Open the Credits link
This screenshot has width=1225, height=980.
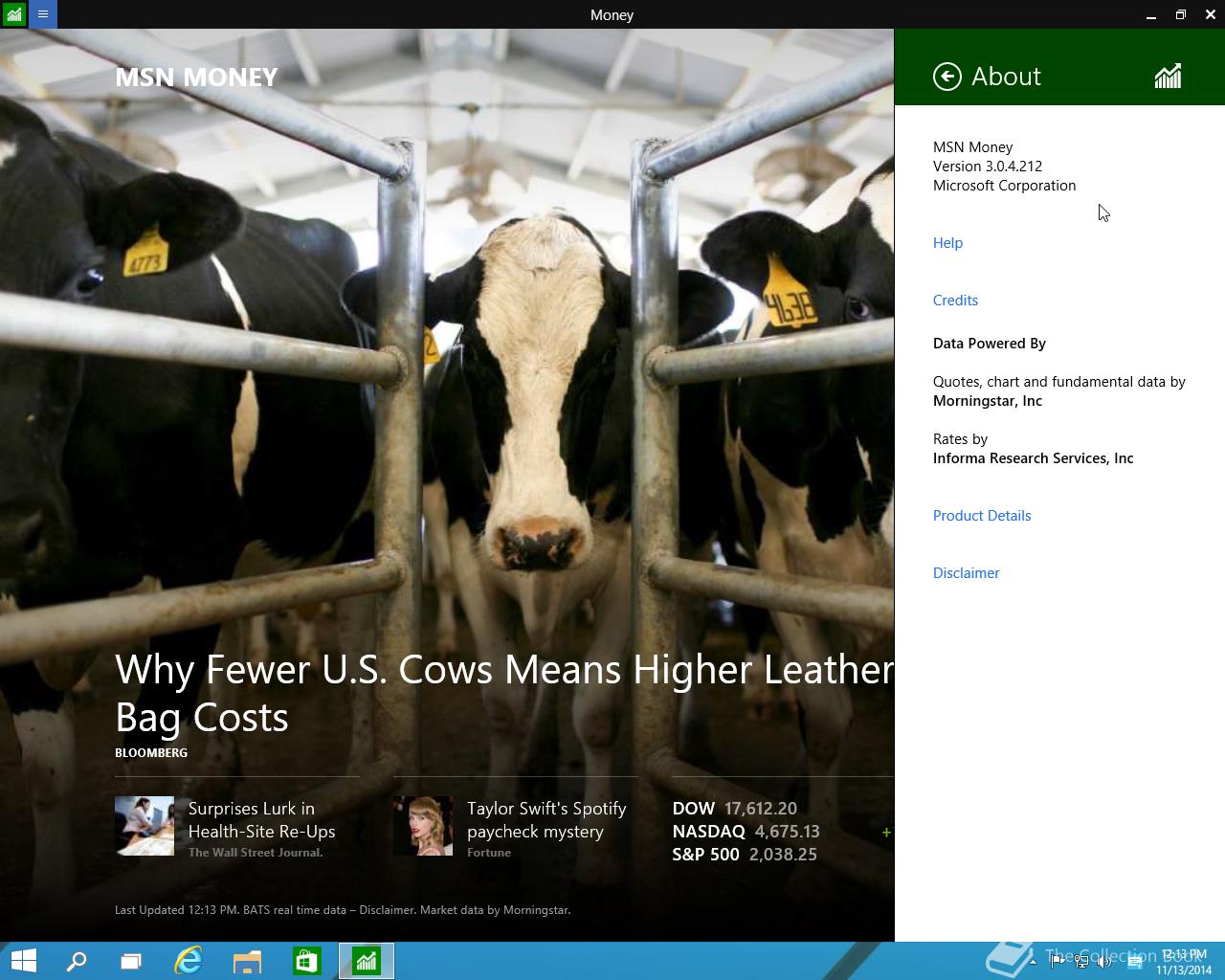(955, 301)
